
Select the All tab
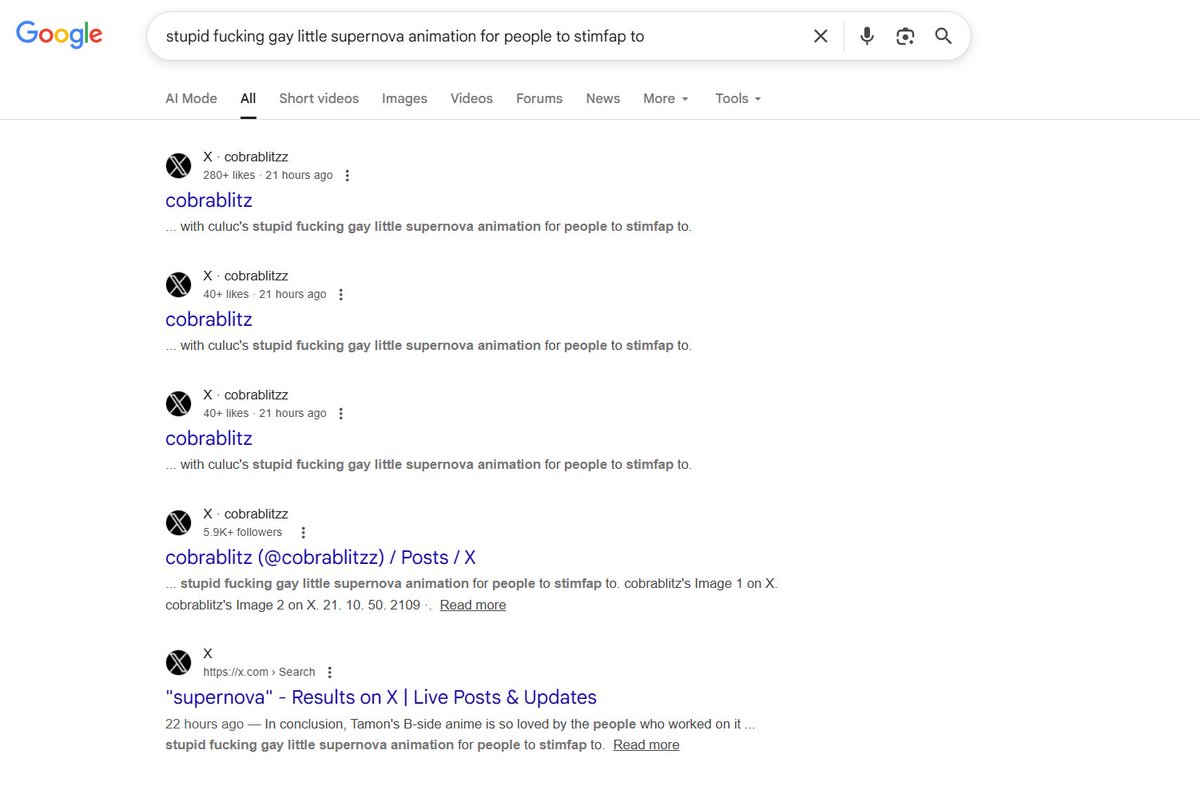pyautogui.click(x=248, y=98)
